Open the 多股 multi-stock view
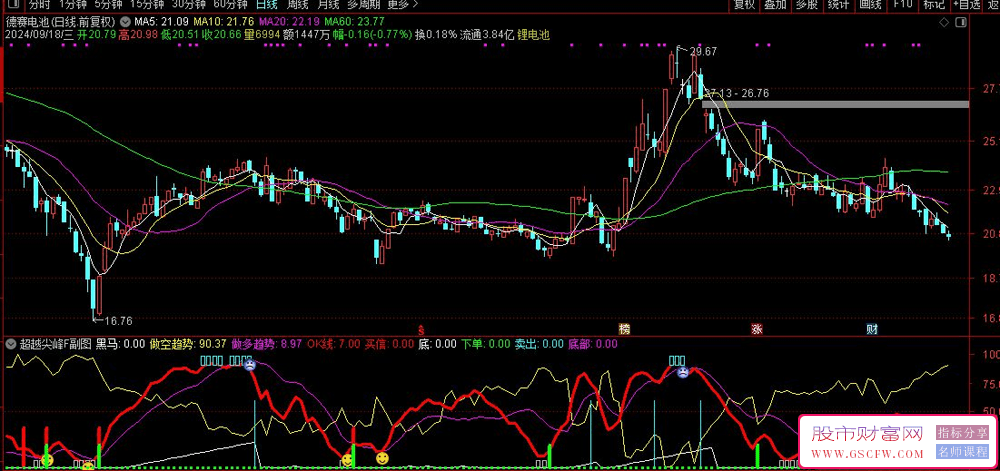 tap(806, 4)
